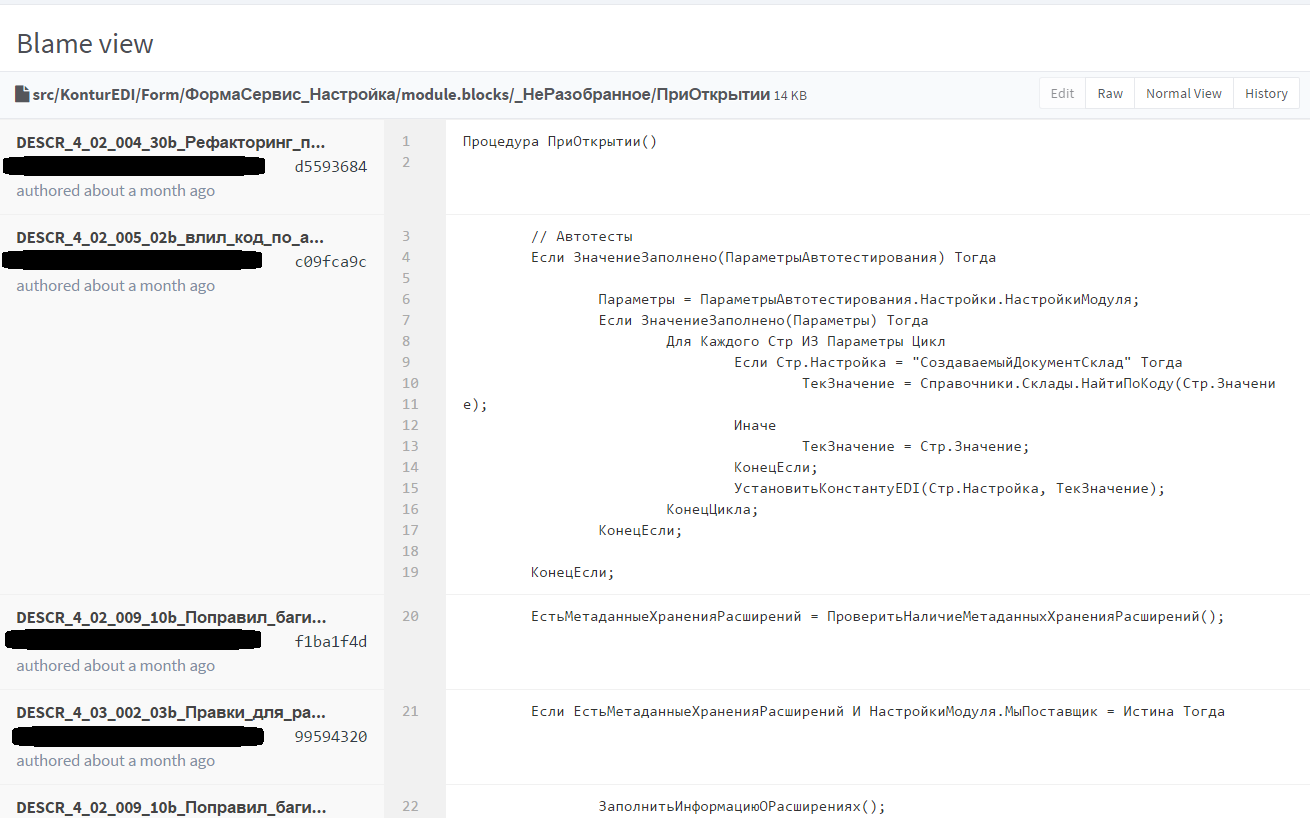
Task: Click the file path heading text
Action: pos(401,94)
